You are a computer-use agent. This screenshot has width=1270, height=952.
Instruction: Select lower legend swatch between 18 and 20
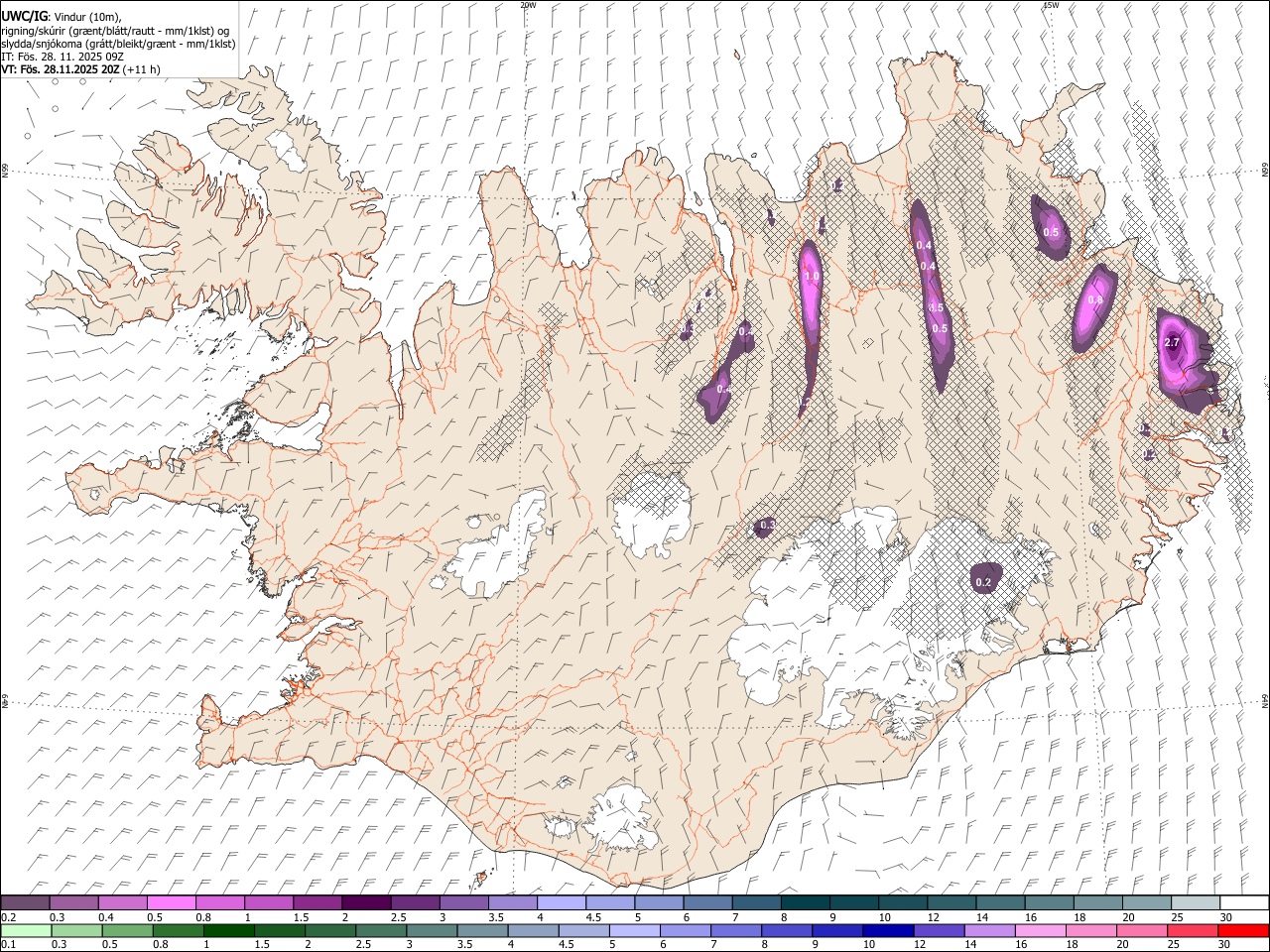1091,931
